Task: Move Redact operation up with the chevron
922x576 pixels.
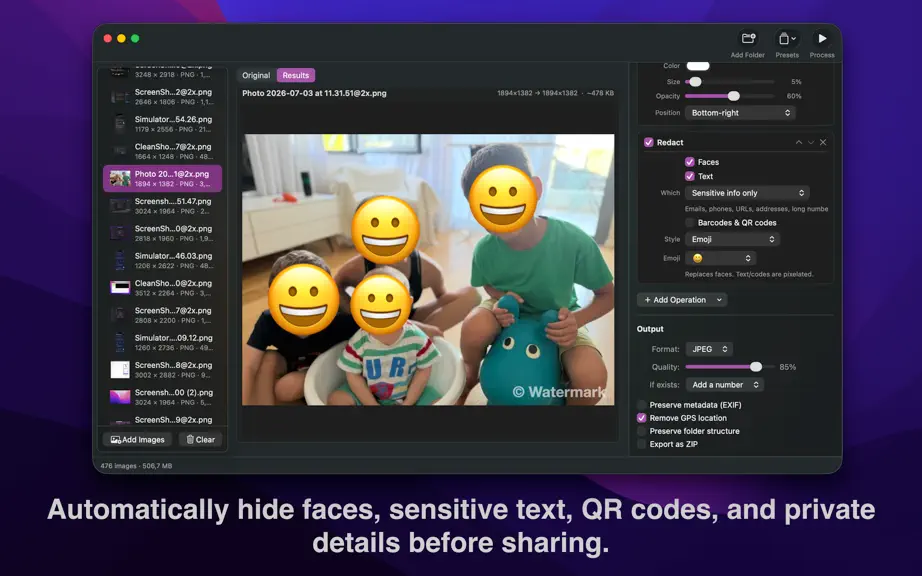Action: coord(799,142)
